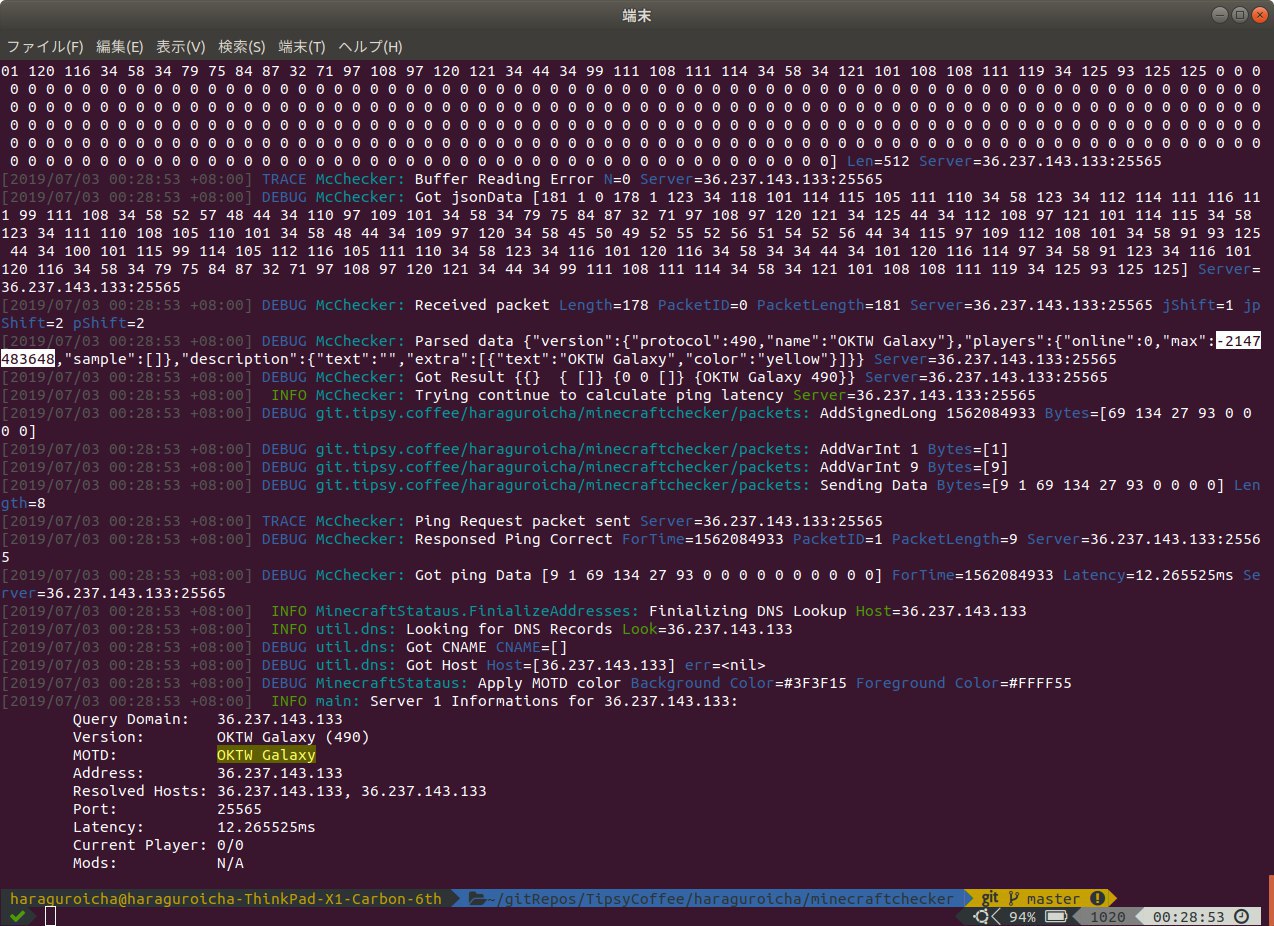1274x926 pixels.
Task: Open the 編集(E) menu
Action: (x=120, y=47)
